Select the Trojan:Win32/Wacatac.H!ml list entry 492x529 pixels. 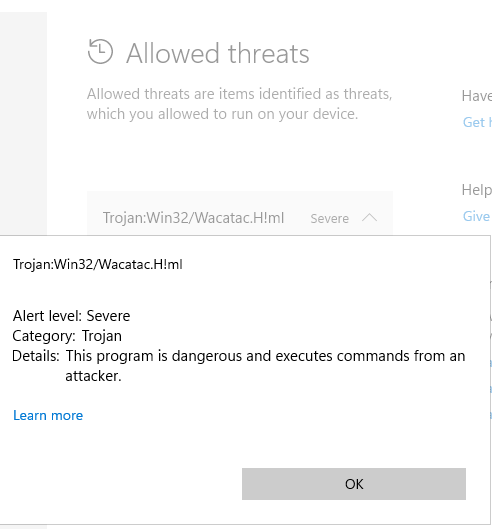[x=240, y=213]
